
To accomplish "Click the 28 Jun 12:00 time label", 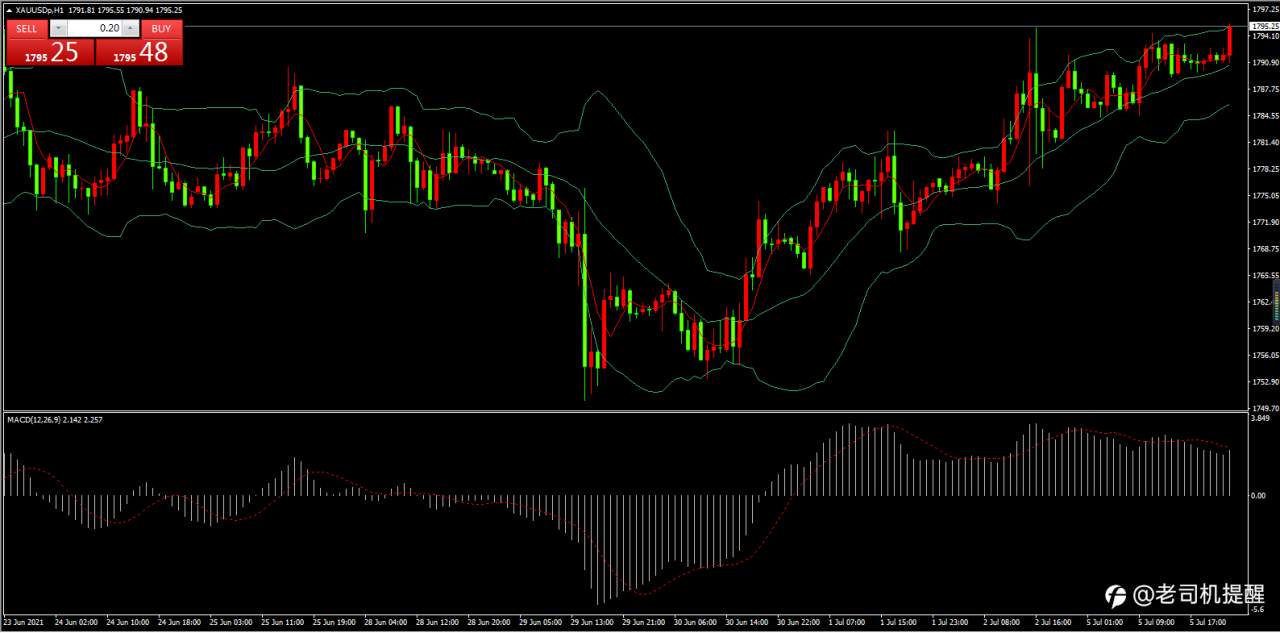I will click(x=437, y=622).
